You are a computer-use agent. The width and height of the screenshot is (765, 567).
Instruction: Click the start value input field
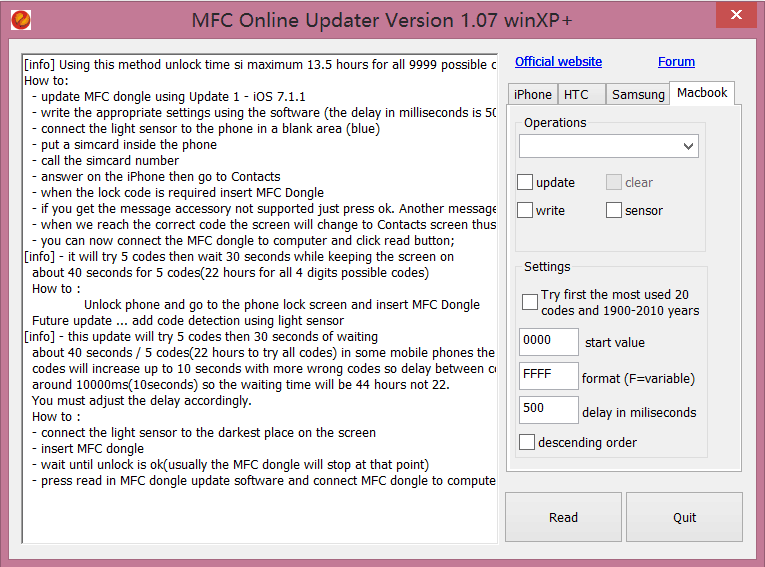tap(548, 342)
